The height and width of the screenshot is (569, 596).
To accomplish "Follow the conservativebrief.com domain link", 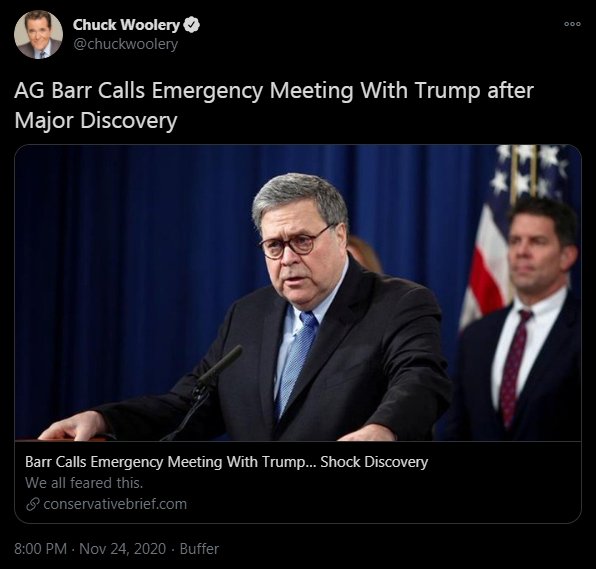I will [115, 504].
